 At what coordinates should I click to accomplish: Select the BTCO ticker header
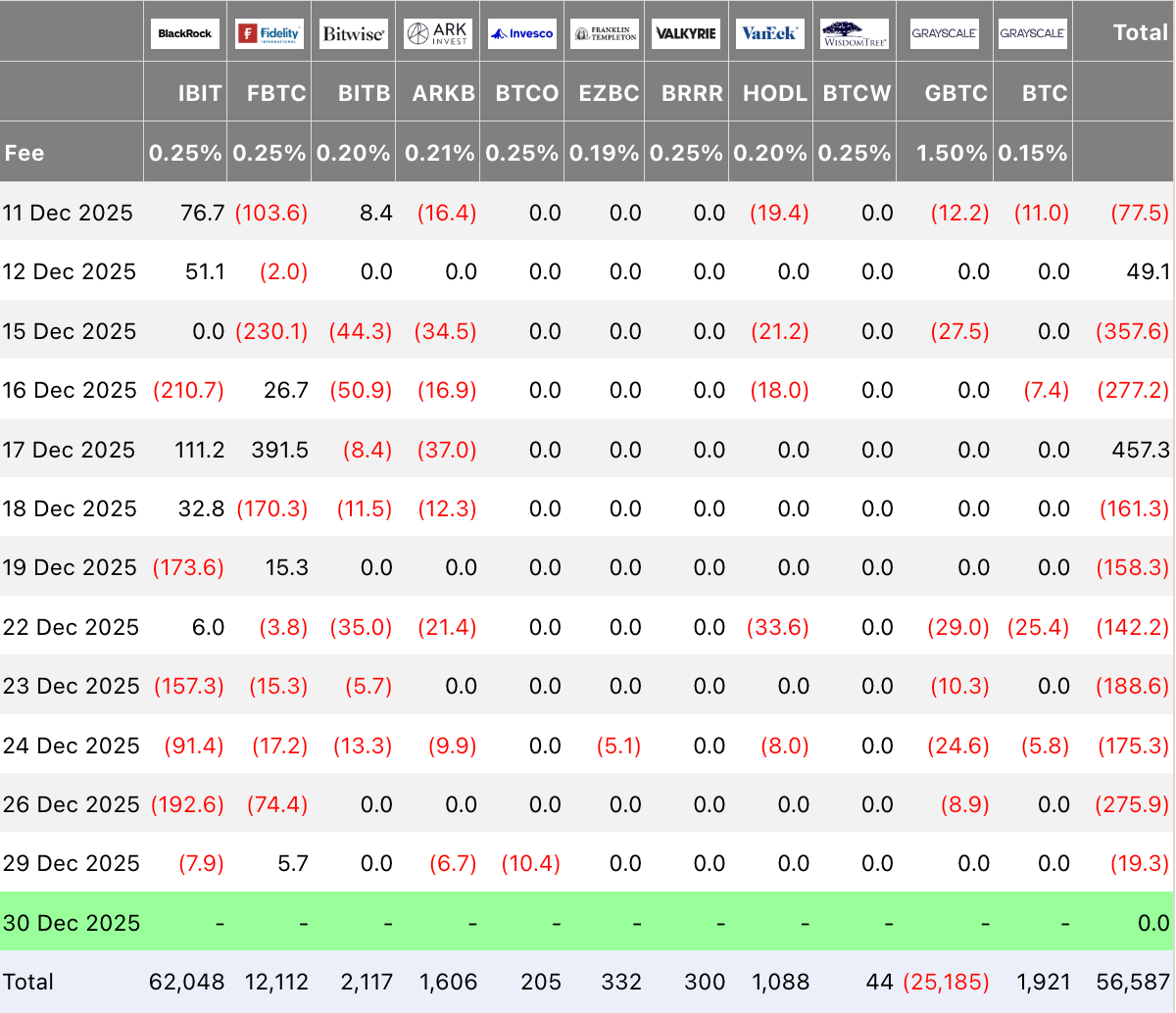pos(527,93)
